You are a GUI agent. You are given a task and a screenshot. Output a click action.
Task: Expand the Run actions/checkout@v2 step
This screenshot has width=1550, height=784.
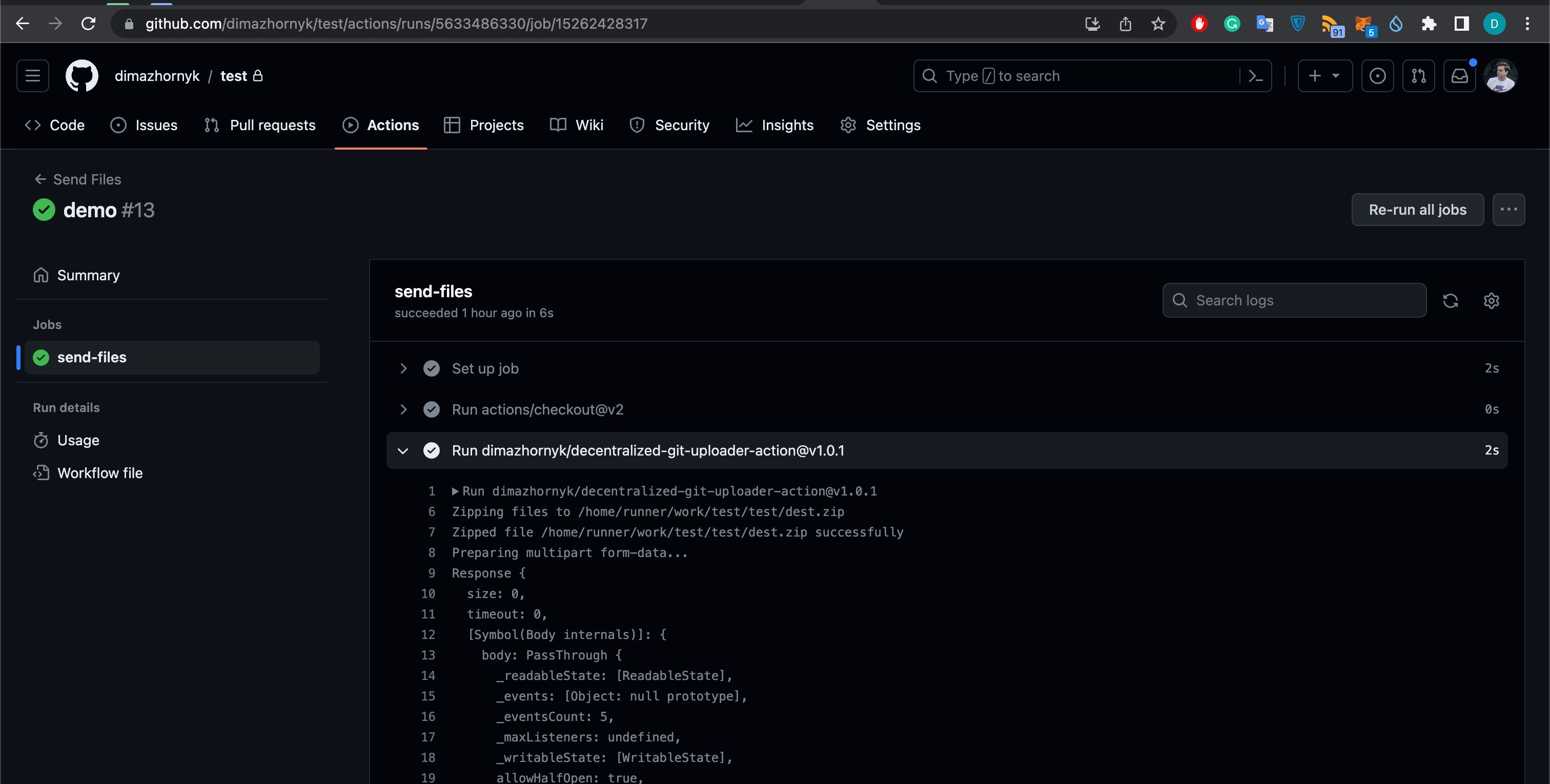tap(403, 409)
